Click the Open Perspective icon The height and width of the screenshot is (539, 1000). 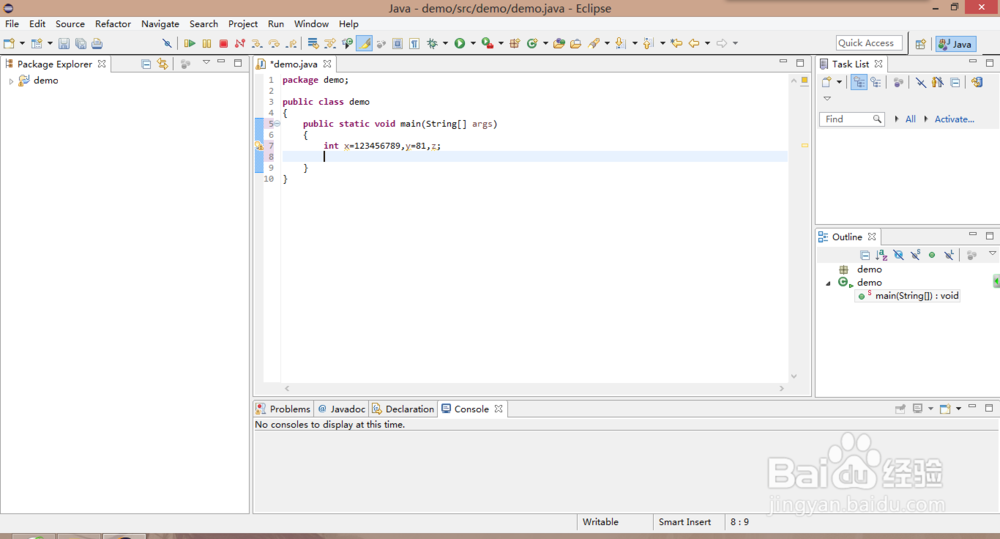click(x=920, y=44)
